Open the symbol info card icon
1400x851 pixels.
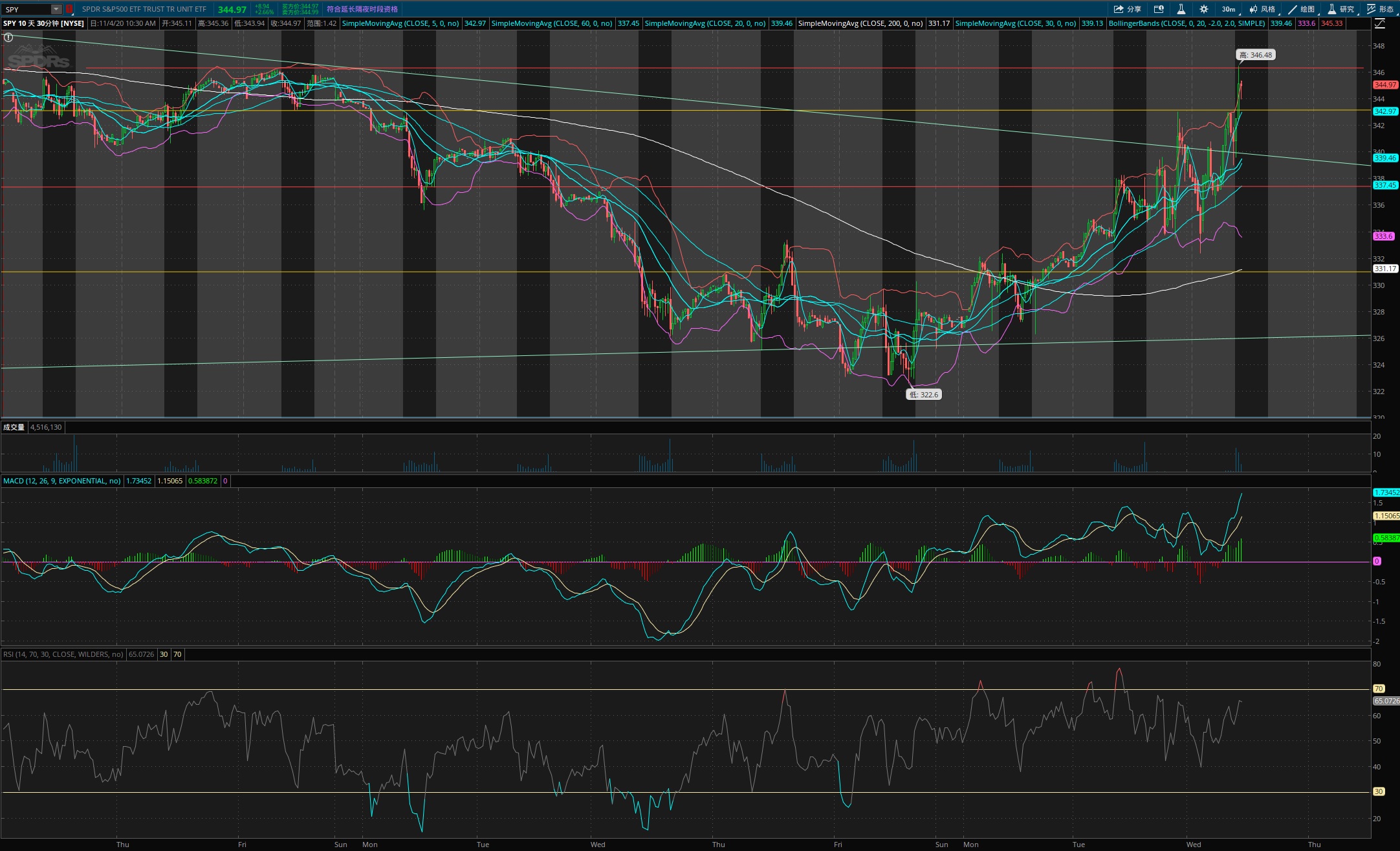[x=1159, y=9]
